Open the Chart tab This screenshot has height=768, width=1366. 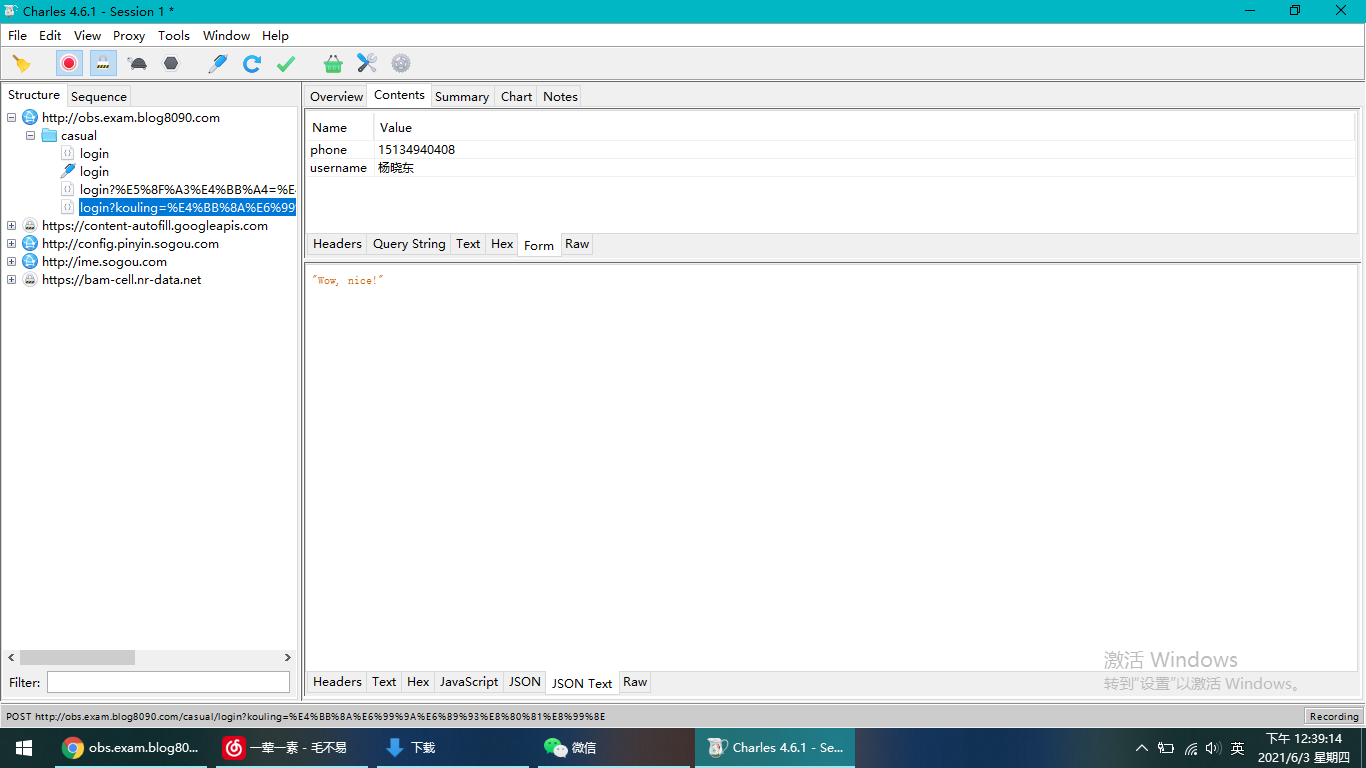pyautogui.click(x=516, y=97)
